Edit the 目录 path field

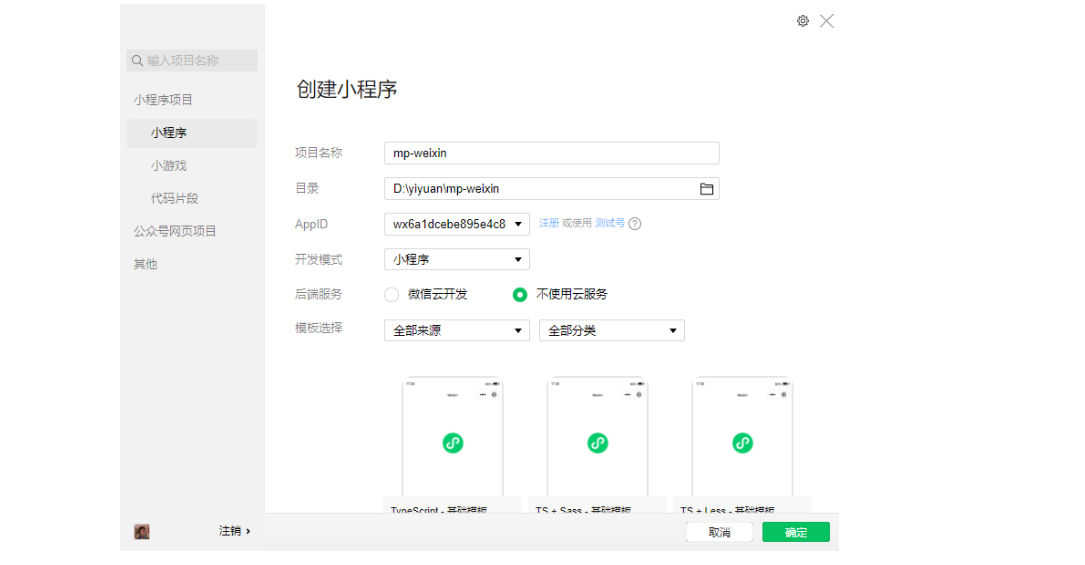pos(551,189)
